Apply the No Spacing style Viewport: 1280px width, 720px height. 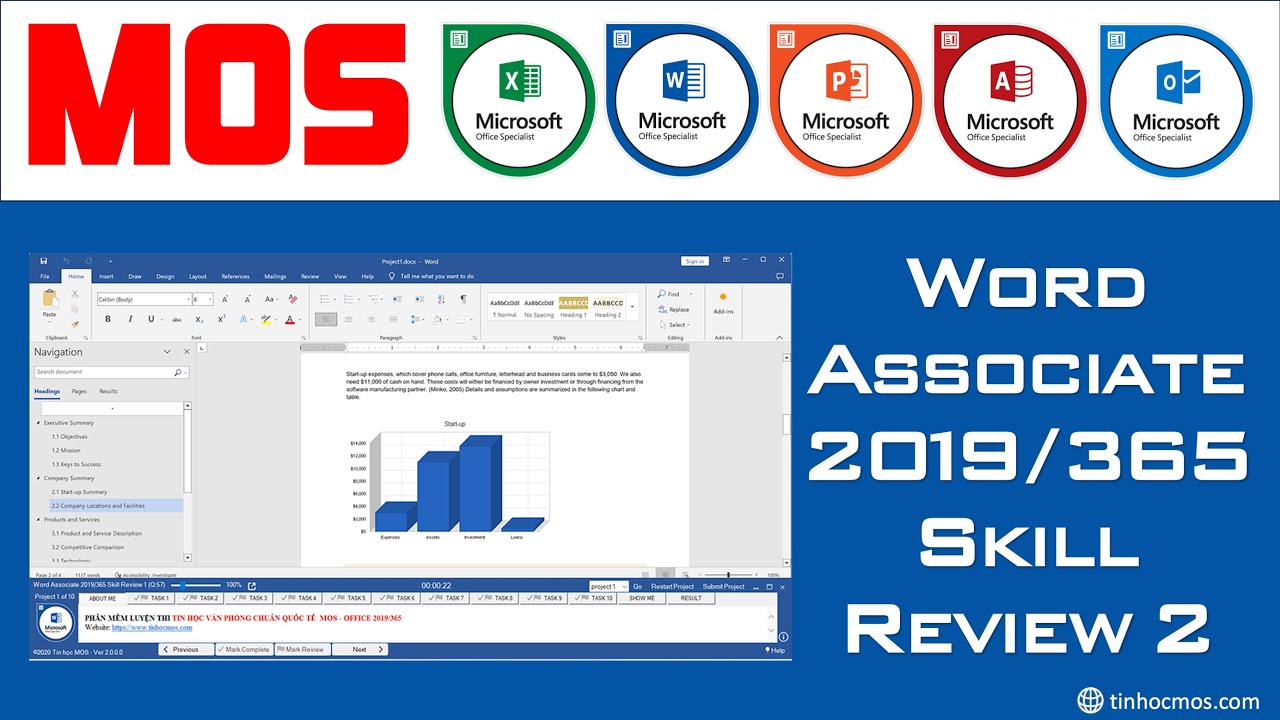coord(539,307)
